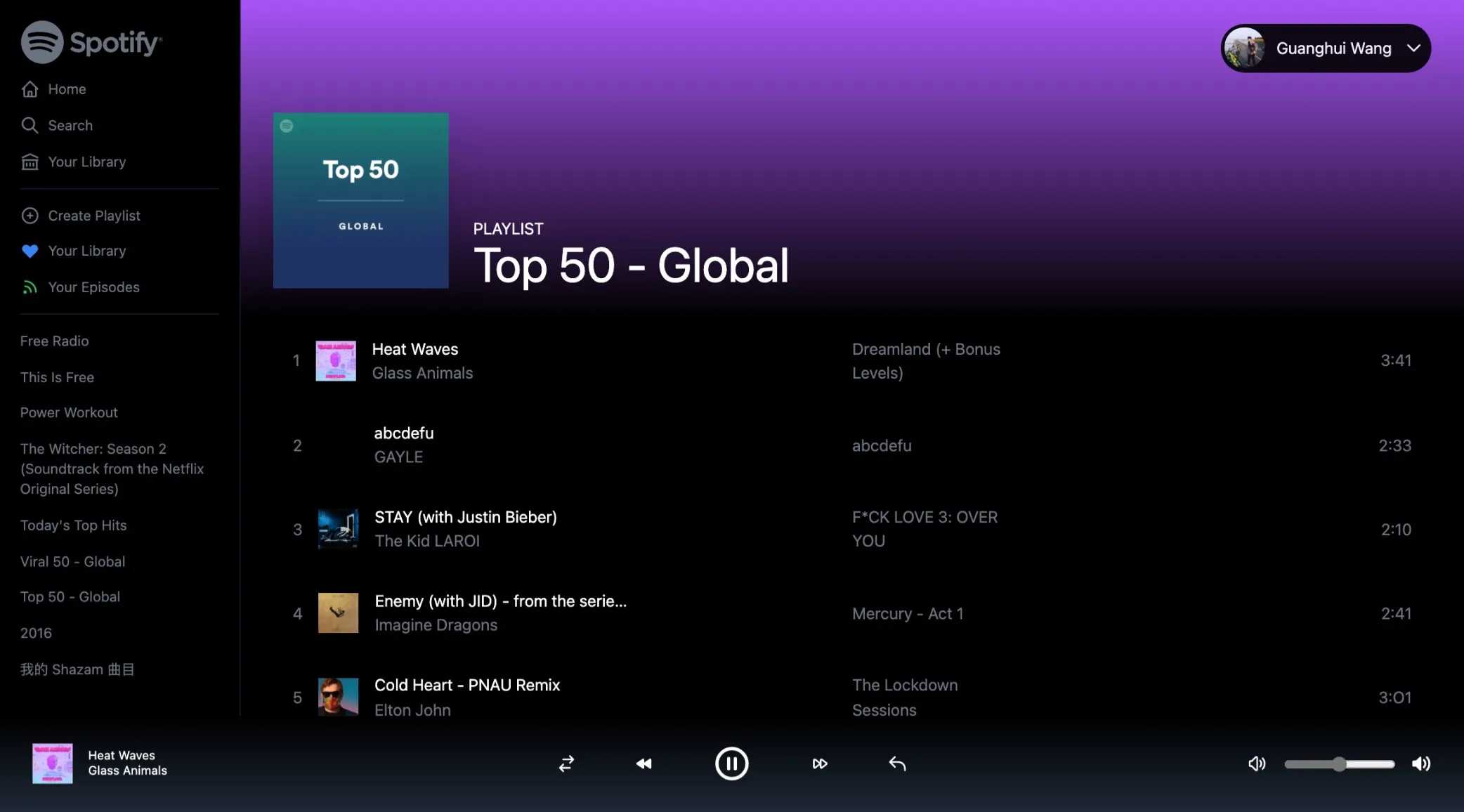This screenshot has width=1464, height=812.
Task: Open the Free Radio playlist
Action: [54, 341]
